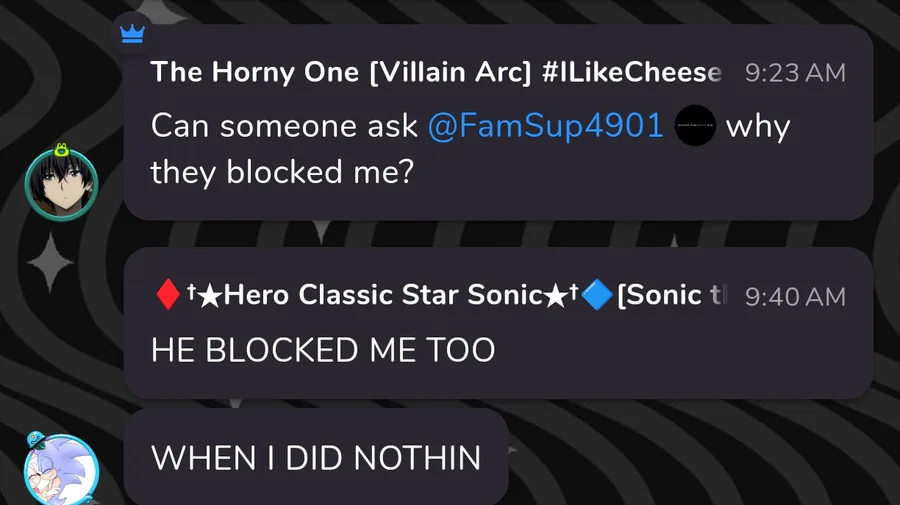The height and width of the screenshot is (505, 900).
Task: Click the small black avatar beside the @FamSup4901 mention
Action: click(696, 127)
